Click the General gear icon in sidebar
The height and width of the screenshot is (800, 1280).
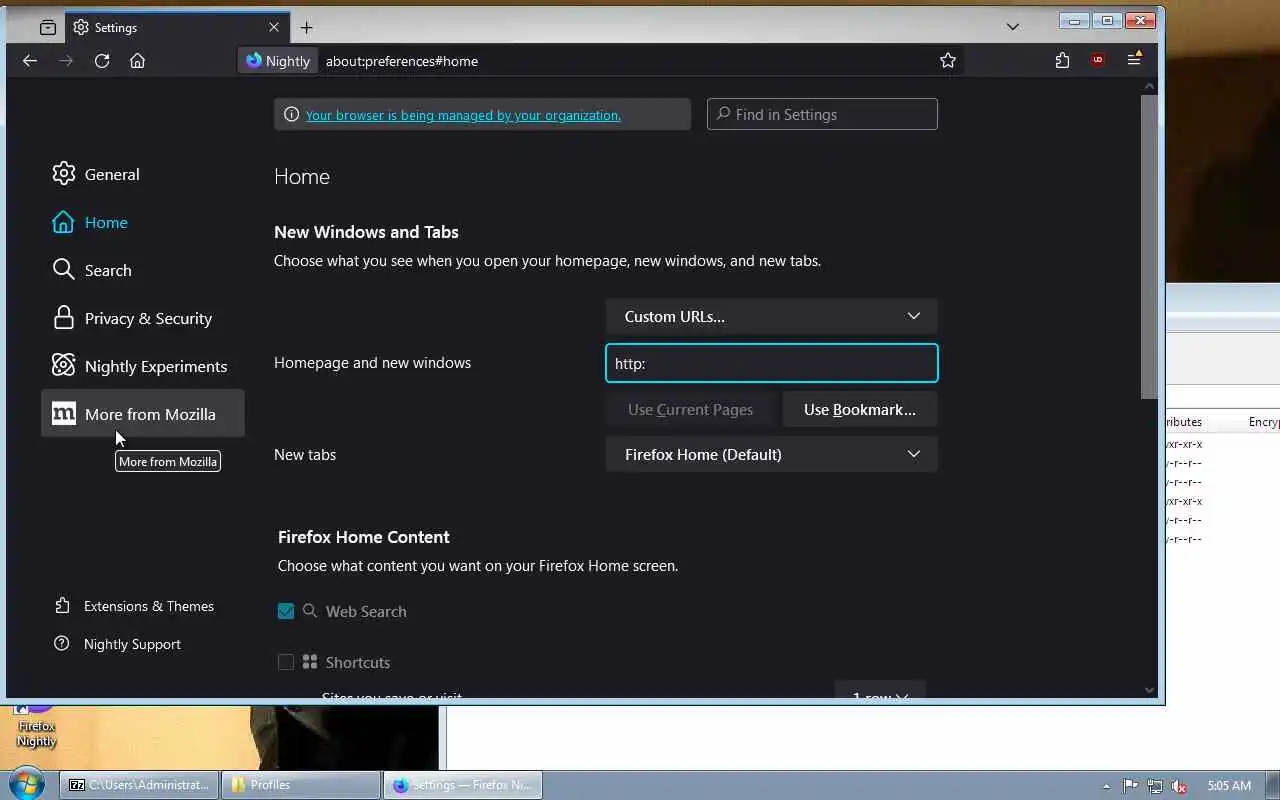point(63,174)
